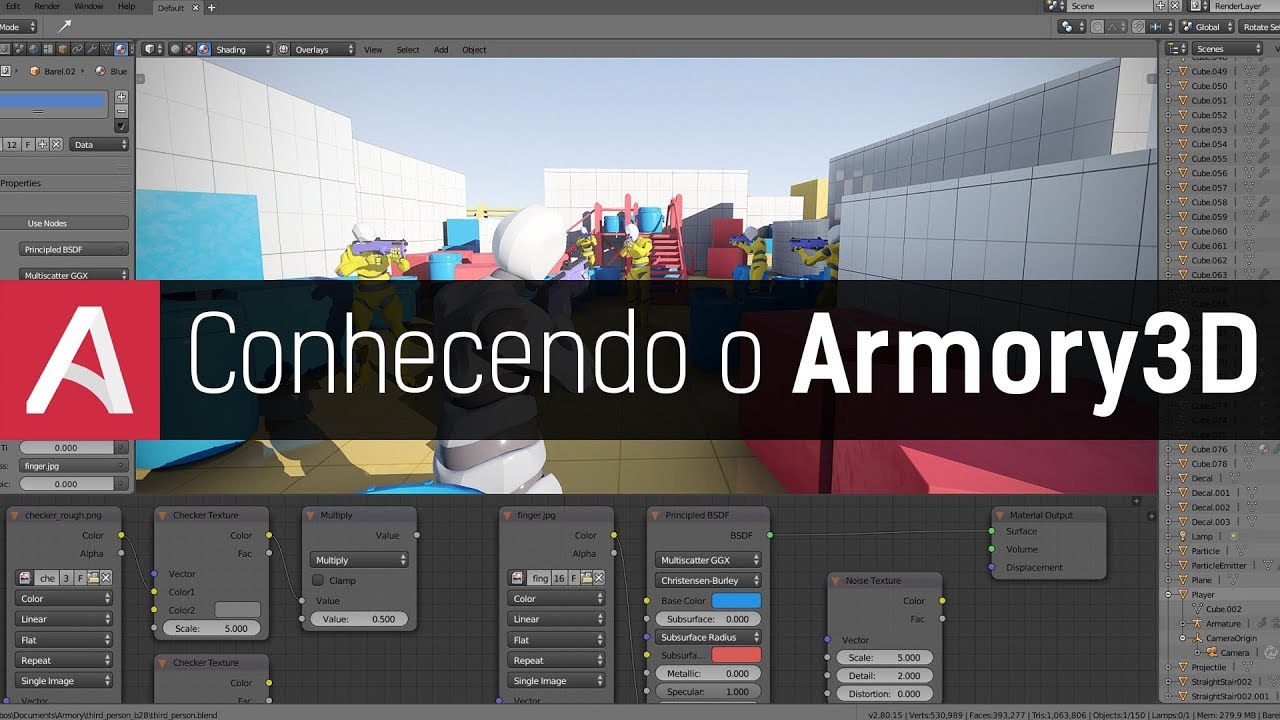This screenshot has width=1280, height=720.
Task: Open the Material properties tab sphere icon
Action: (121, 49)
